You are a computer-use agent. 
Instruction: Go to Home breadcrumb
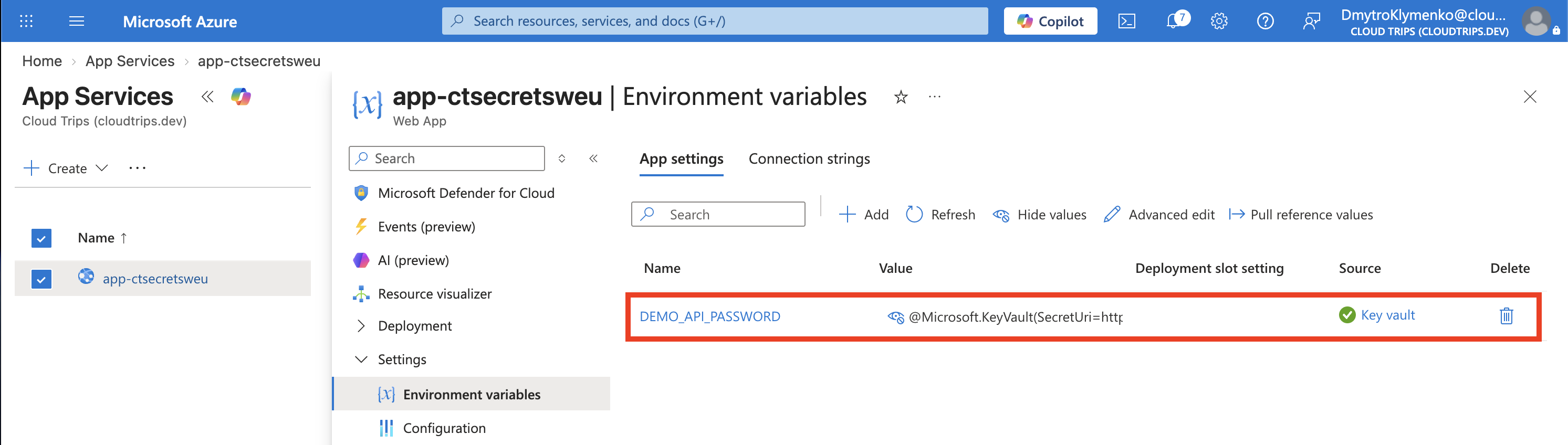coord(42,61)
